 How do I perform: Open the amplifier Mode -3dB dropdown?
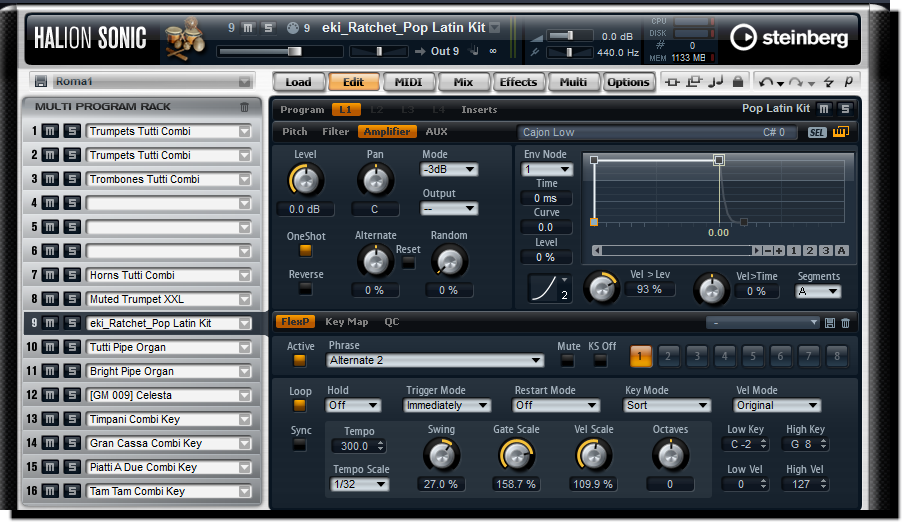coord(448,169)
